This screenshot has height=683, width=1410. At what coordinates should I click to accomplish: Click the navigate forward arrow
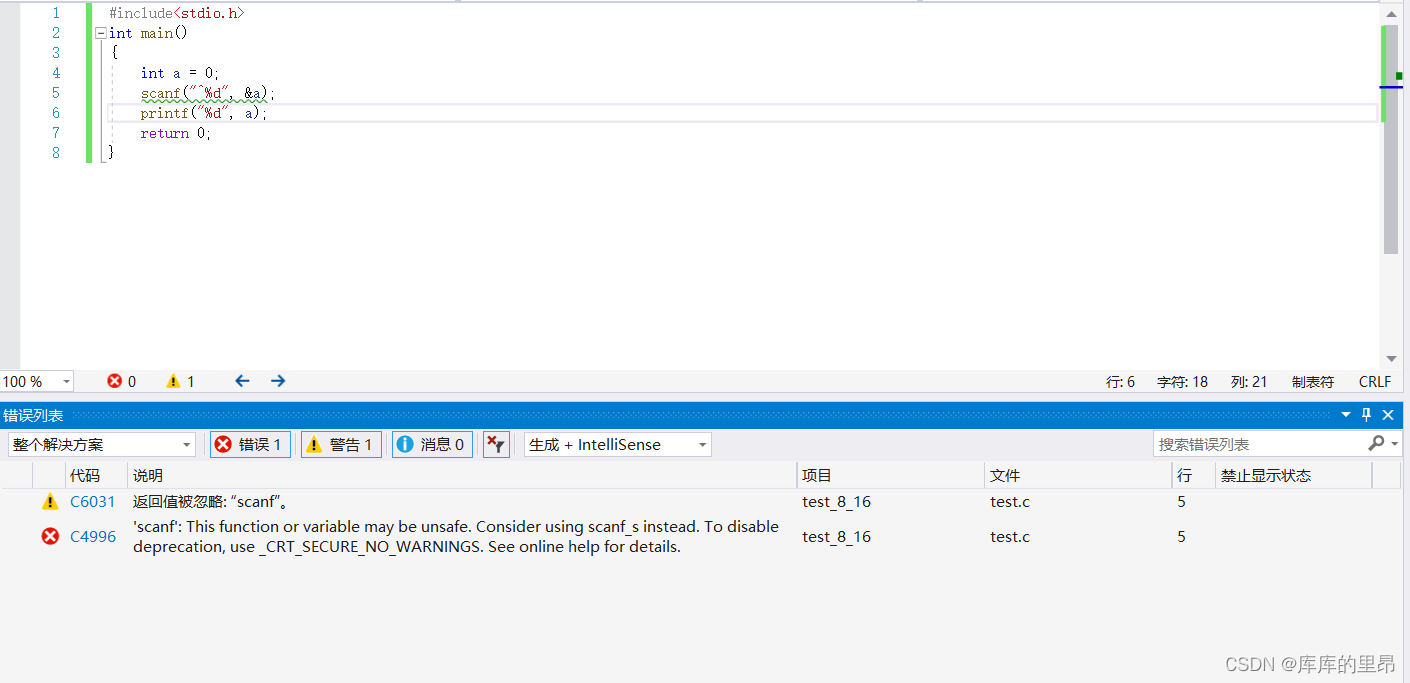tap(277, 381)
